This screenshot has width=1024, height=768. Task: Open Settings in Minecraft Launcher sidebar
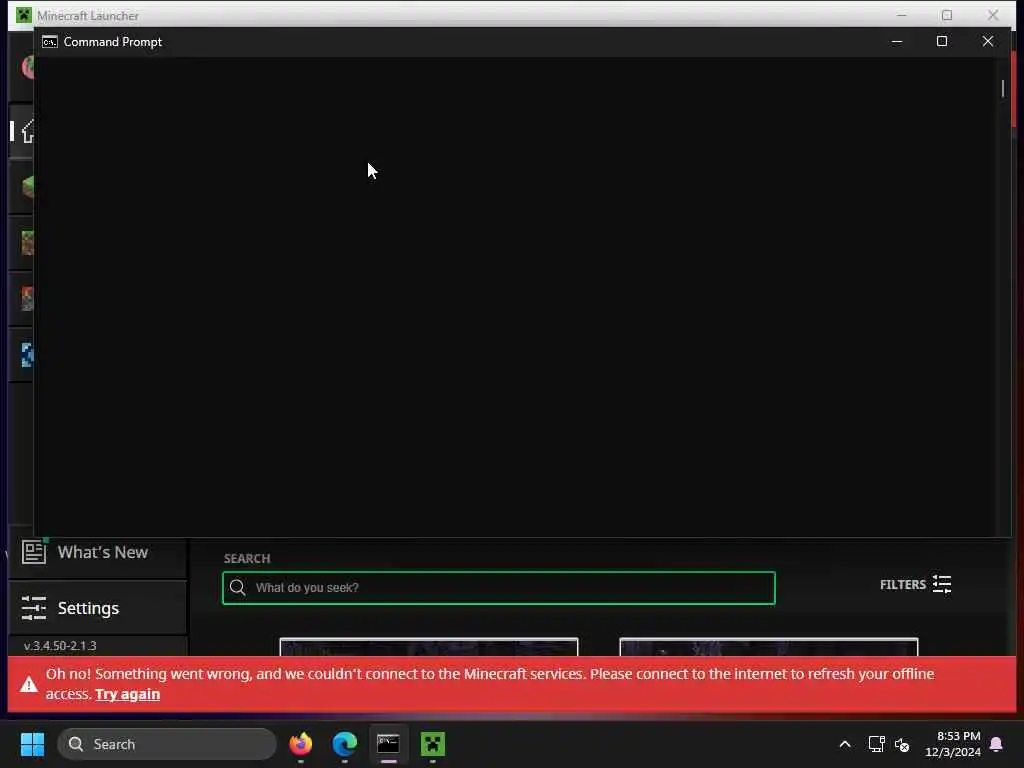click(x=98, y=608)
